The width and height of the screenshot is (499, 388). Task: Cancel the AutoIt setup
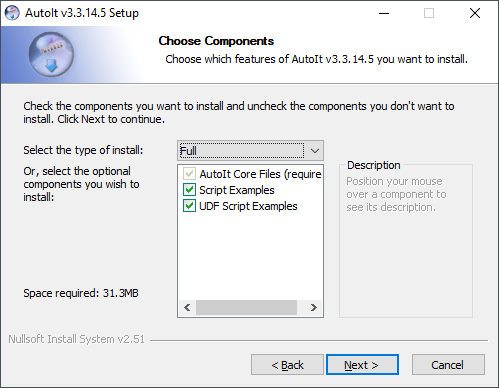pos(448,365)
